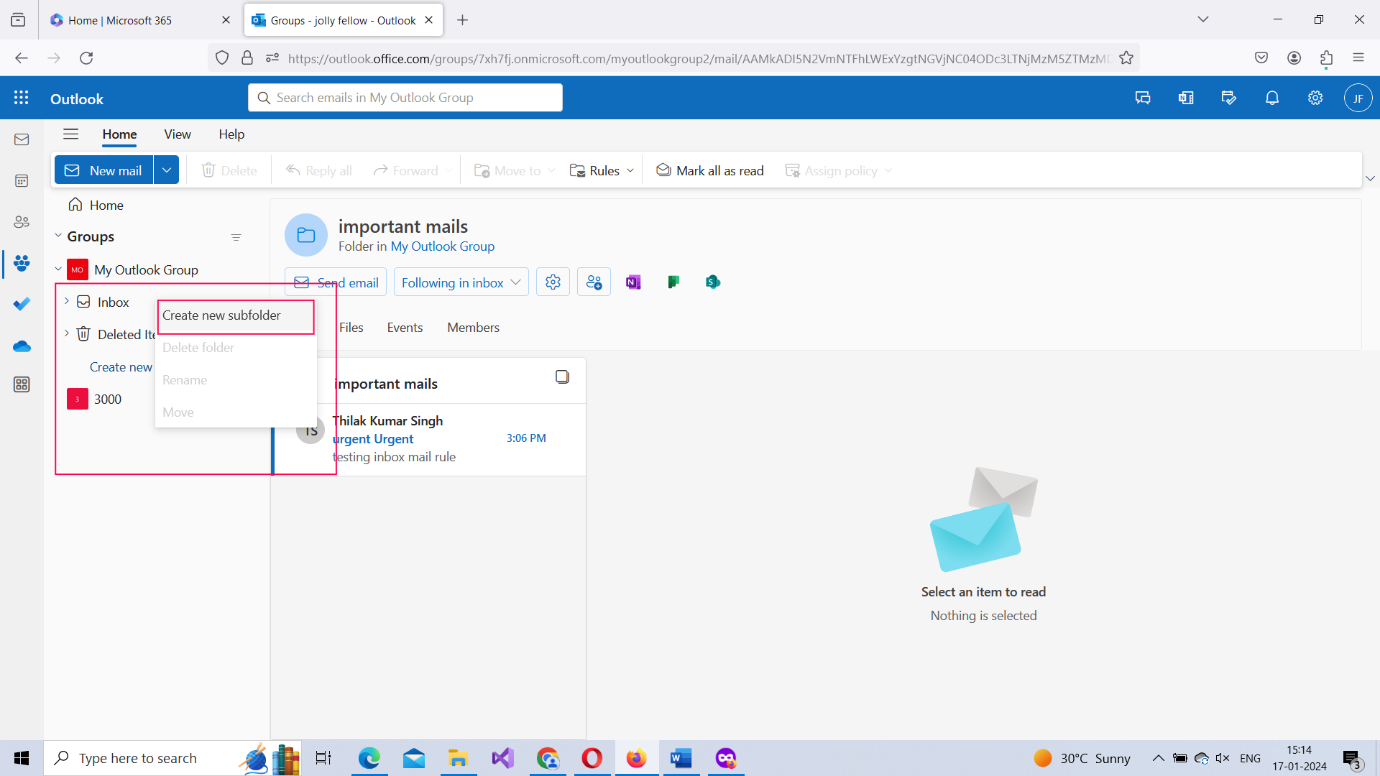Open the New mail dropdown arrow
1380x776 pixels.
[x=166, y=170]
